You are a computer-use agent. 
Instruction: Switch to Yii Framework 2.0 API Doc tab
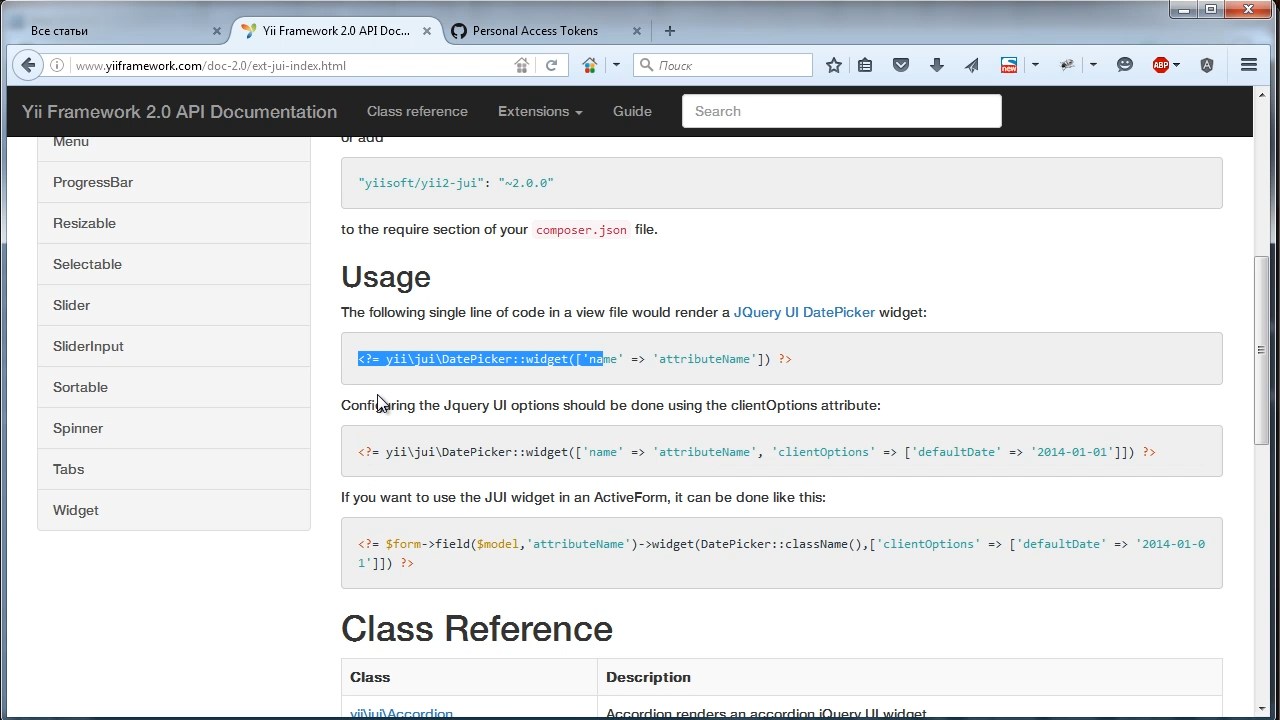point(336,31)
